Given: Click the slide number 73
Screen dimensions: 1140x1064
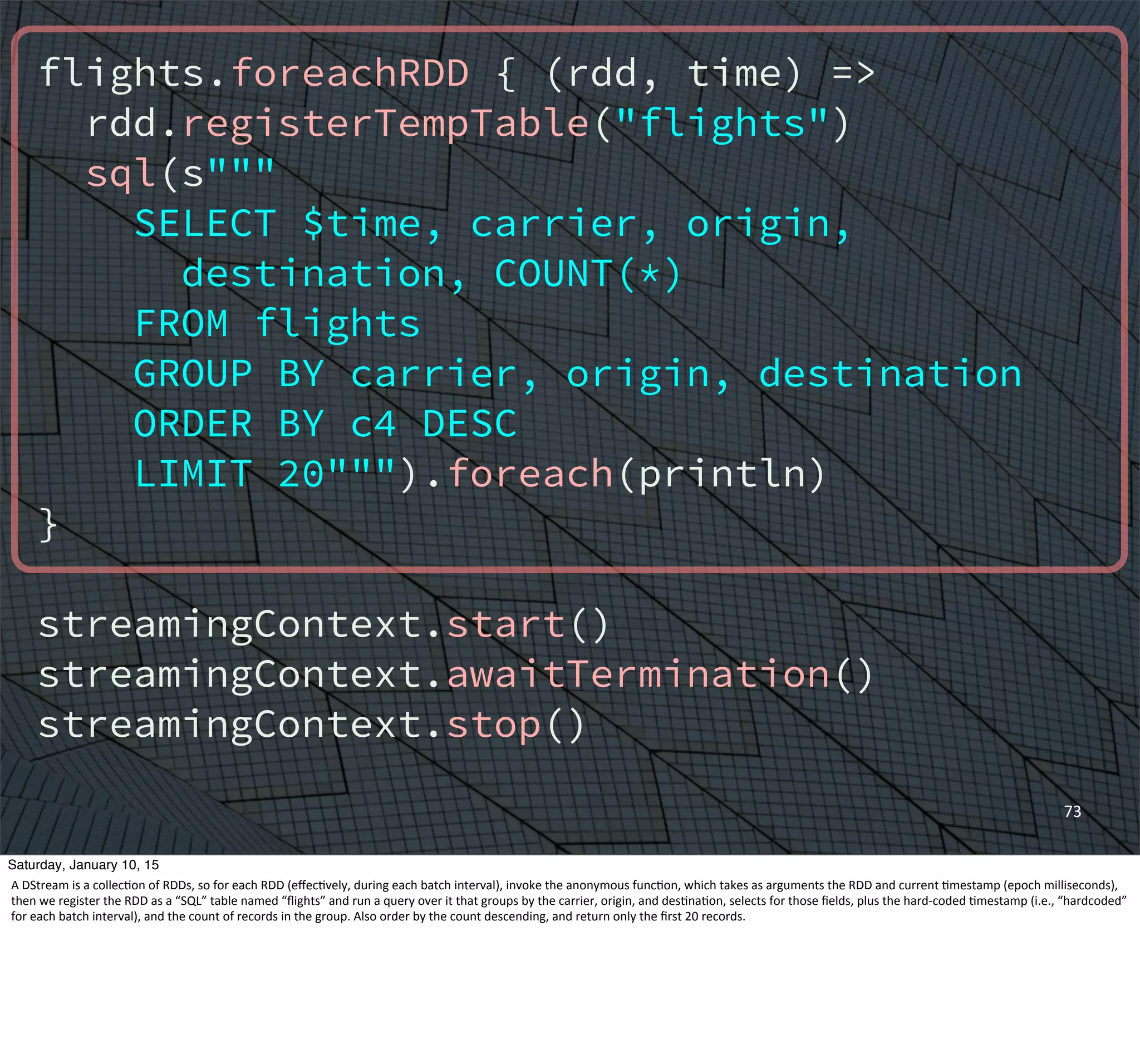Looking at the screenshot, I should point(1072,811).
